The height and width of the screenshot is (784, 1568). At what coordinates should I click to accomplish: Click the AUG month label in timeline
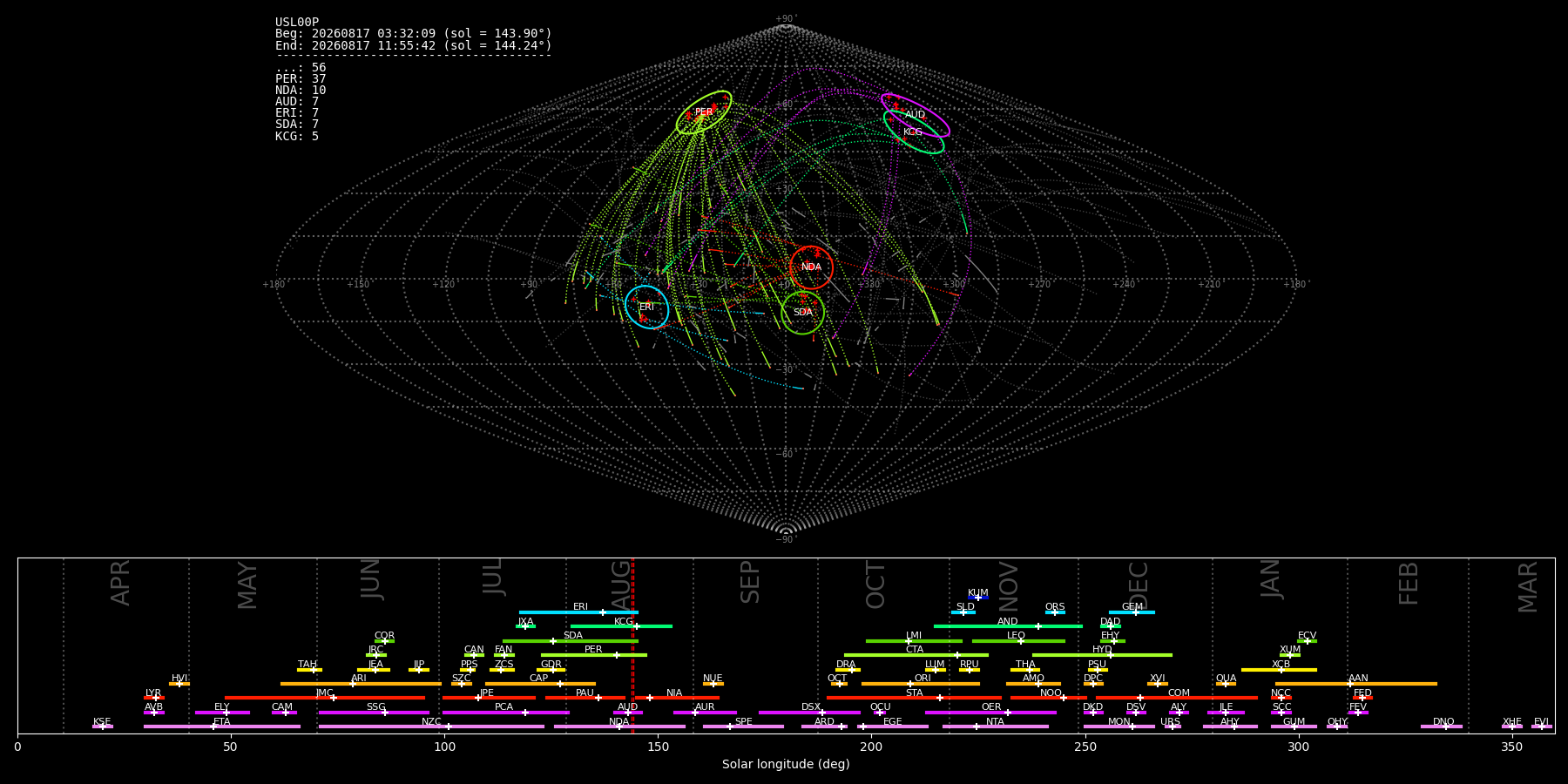click(621, 584)
